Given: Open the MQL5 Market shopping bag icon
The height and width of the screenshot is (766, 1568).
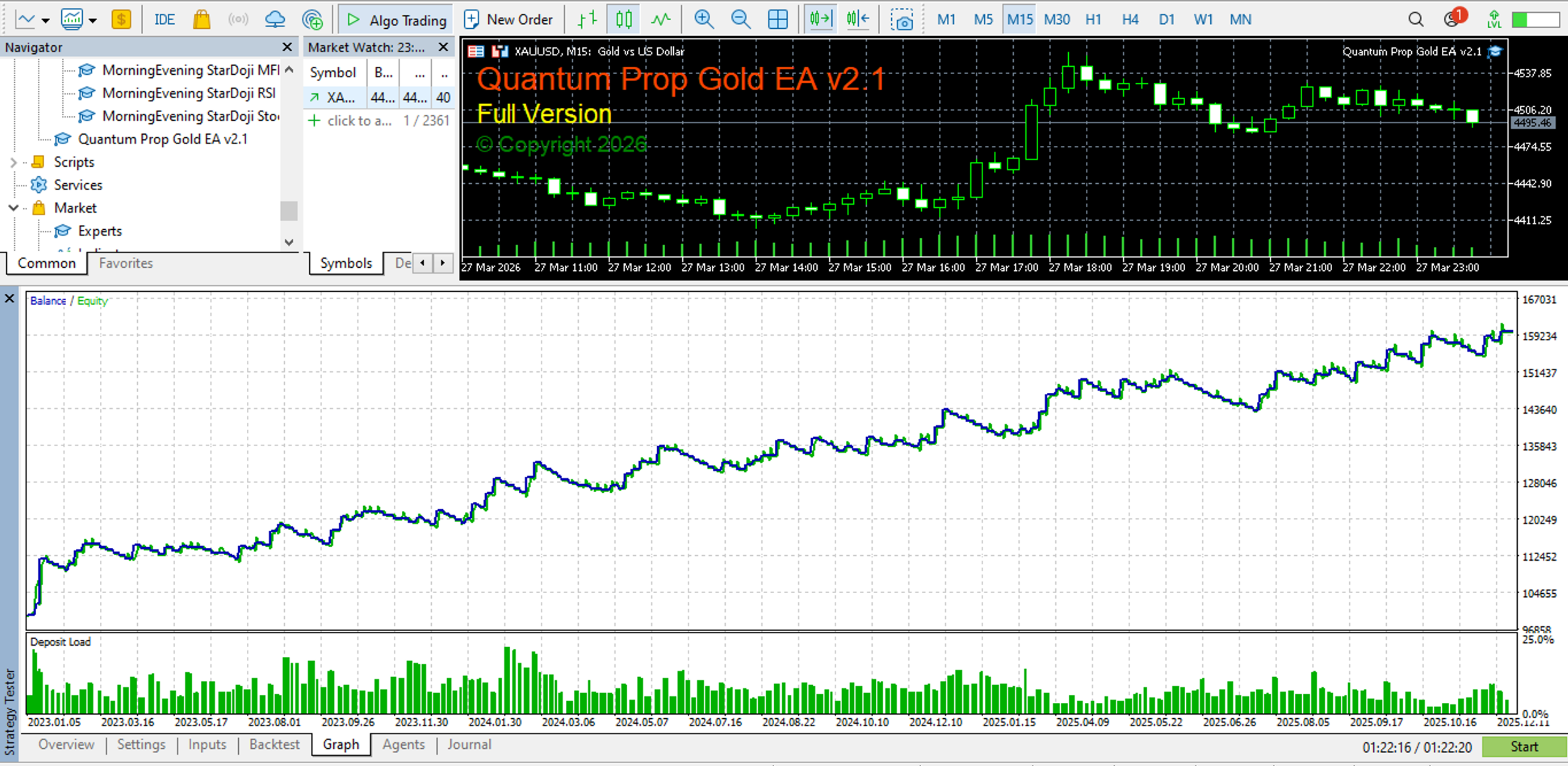Looking at the screenshot, I should point(202,20).
